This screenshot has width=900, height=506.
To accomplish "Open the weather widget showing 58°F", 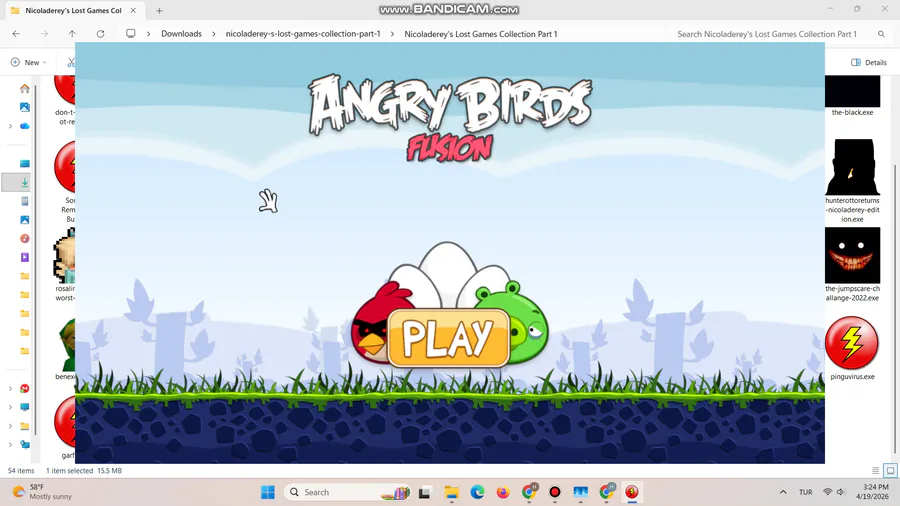I will coord(42,492).
